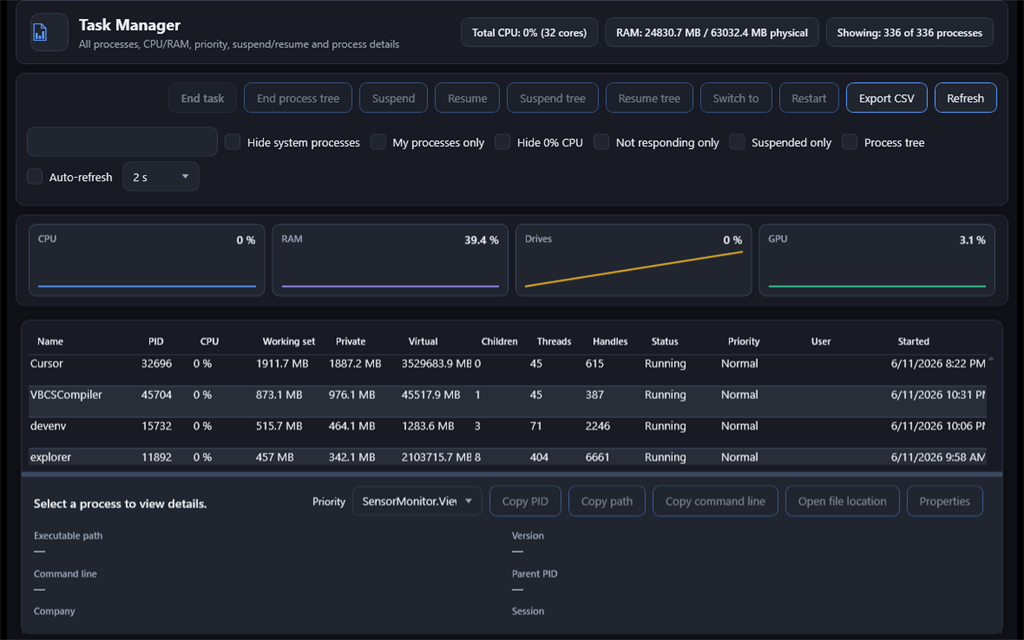The height and width of the screenshot is (640, 1024).
Task: Sort by Handles column header
Action: tap(610, 342)
